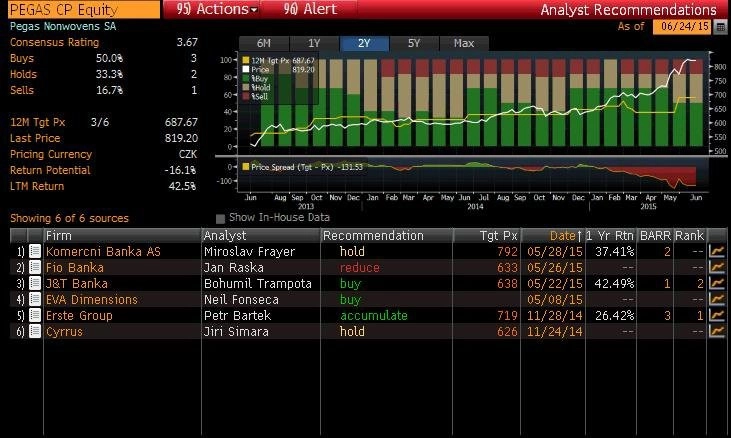Open Komercni Banka AS report document icon
The width and height of the screenshot is (731, 438).
pos(35,252)
